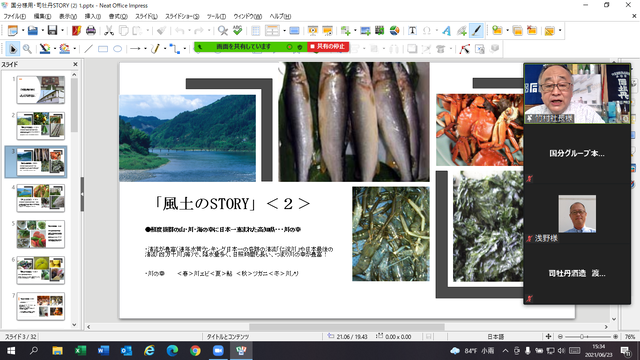Select the Line drawing tool
640x360 pixels.
coord(88,49)
